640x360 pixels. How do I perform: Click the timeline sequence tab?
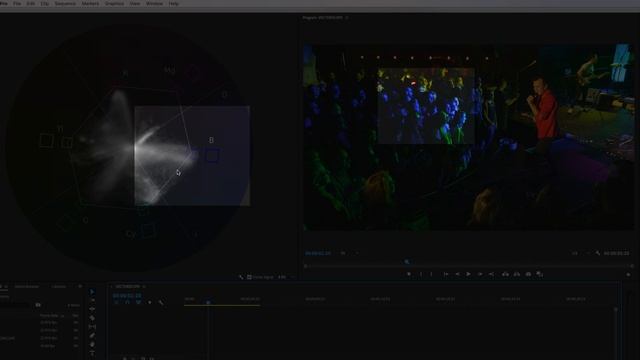pos(127,287)
